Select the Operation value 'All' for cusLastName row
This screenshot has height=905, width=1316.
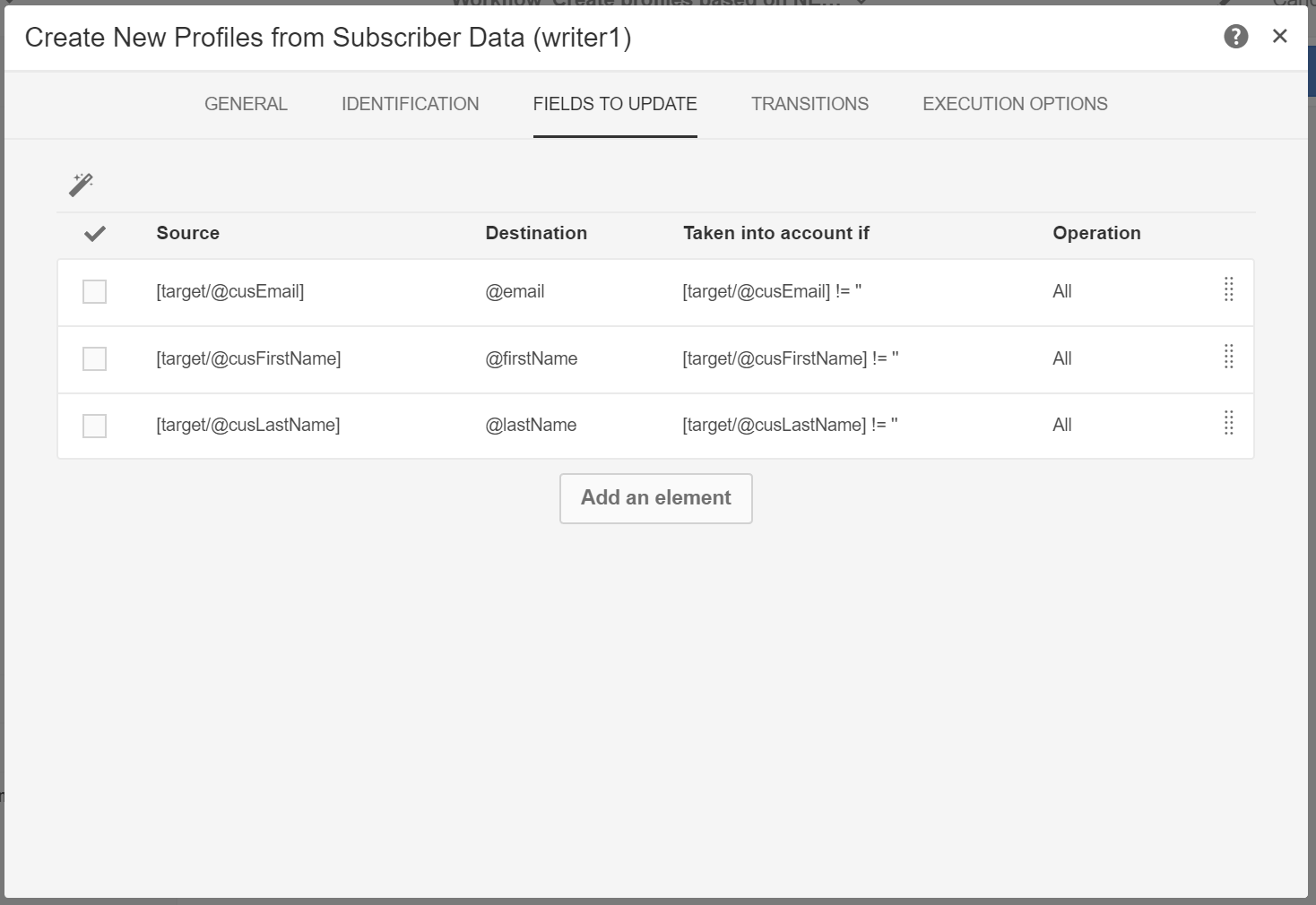[1062, 426]
